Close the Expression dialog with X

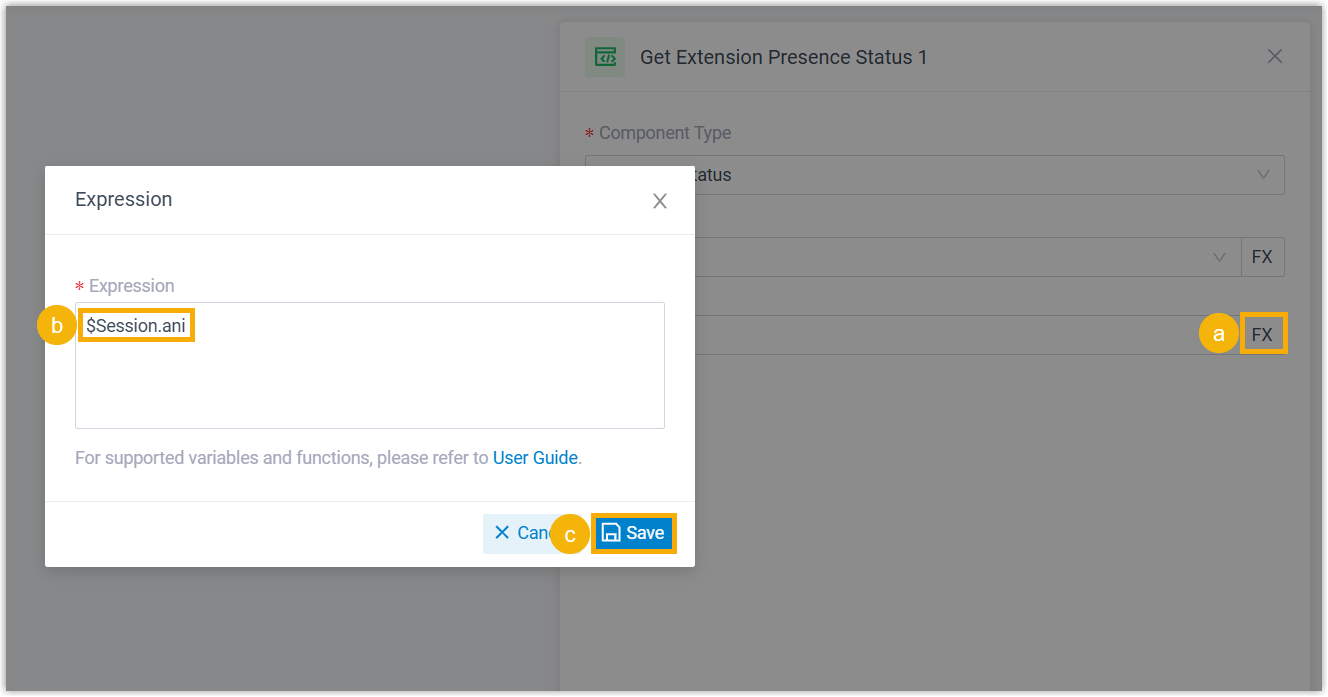point(660,201)
